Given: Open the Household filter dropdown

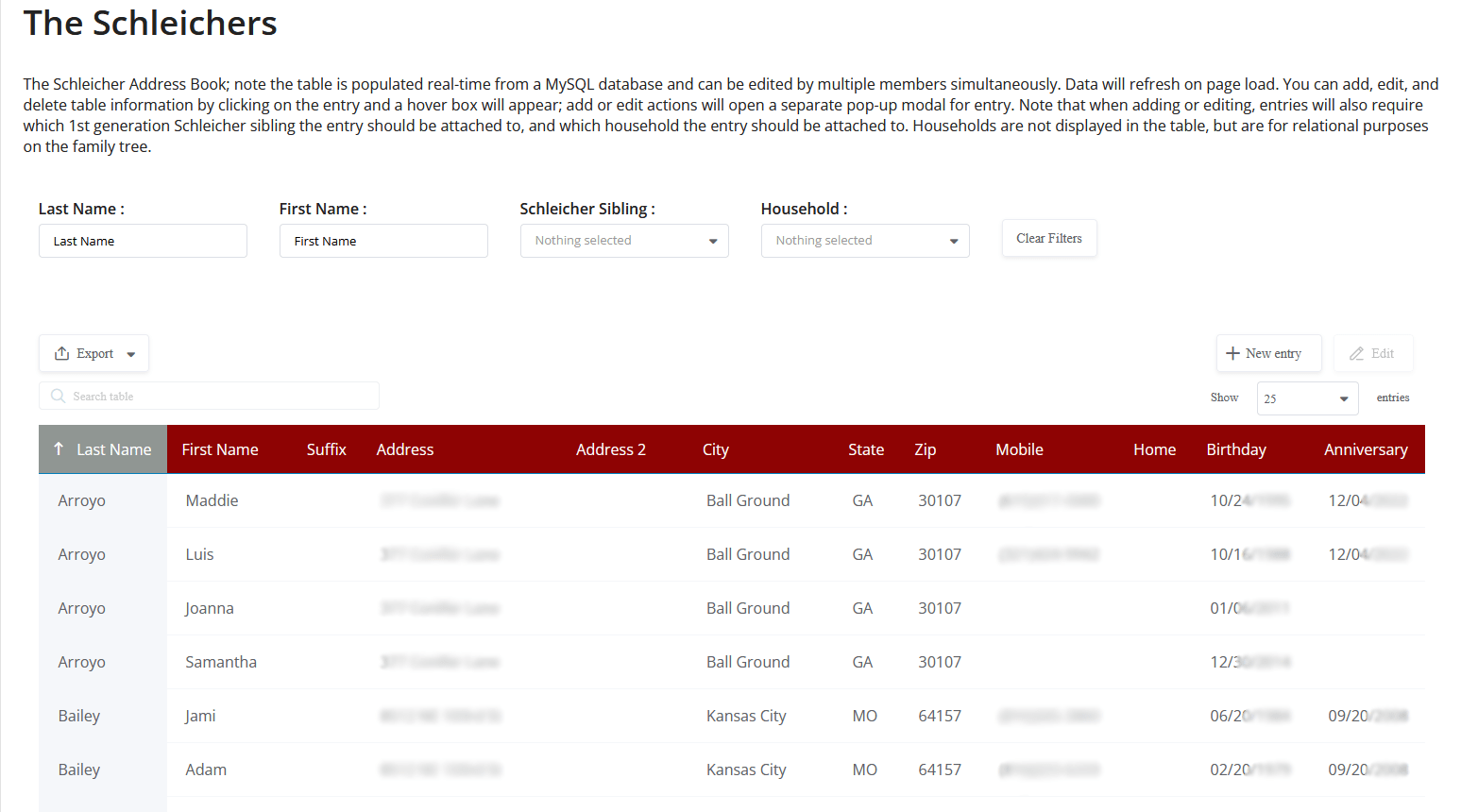Looking at the screenshot, I should 864,241.
